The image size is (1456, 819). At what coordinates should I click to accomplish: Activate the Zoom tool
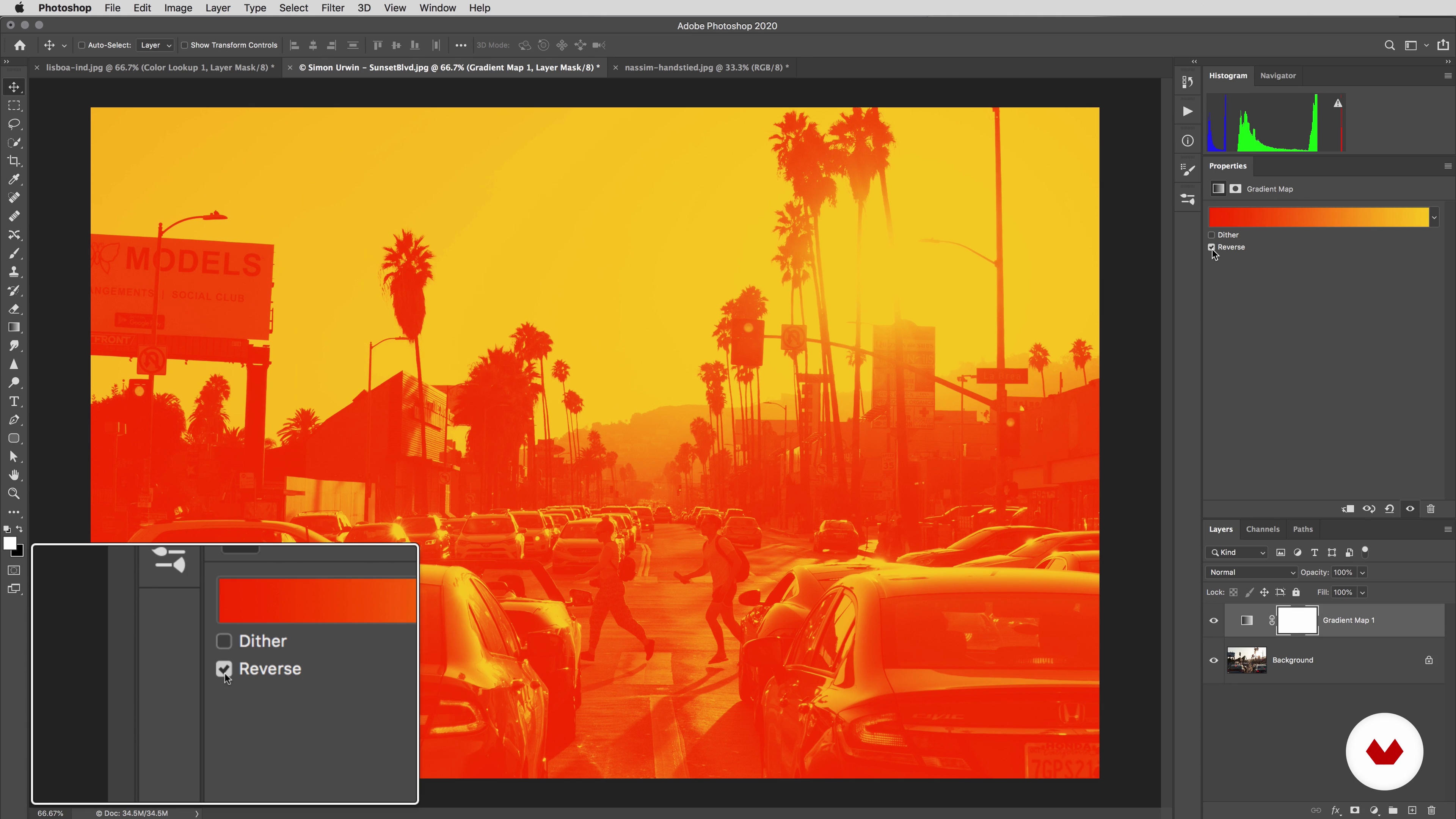click(x=14, y=493)
